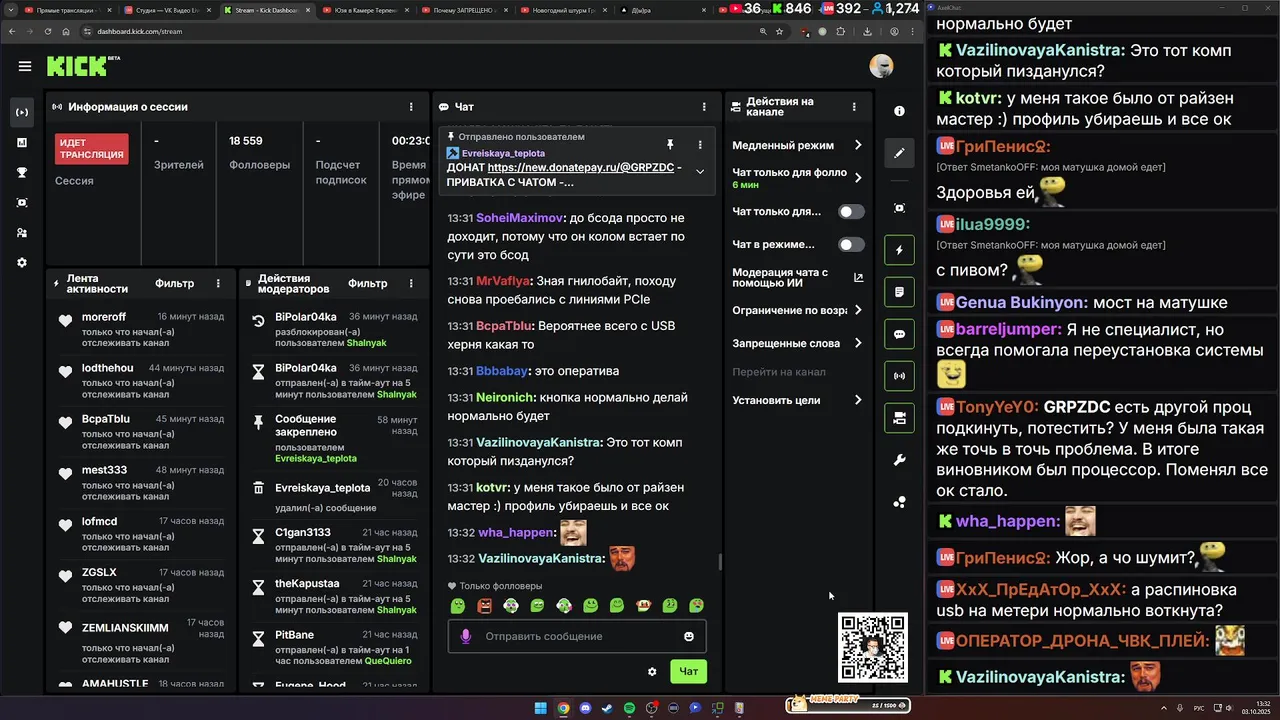The width and height of the screenshot is (1280, 720).
Task: Click username 'MrVaflya' in chat
Action: pyautogui.click(x=503, y=281)
